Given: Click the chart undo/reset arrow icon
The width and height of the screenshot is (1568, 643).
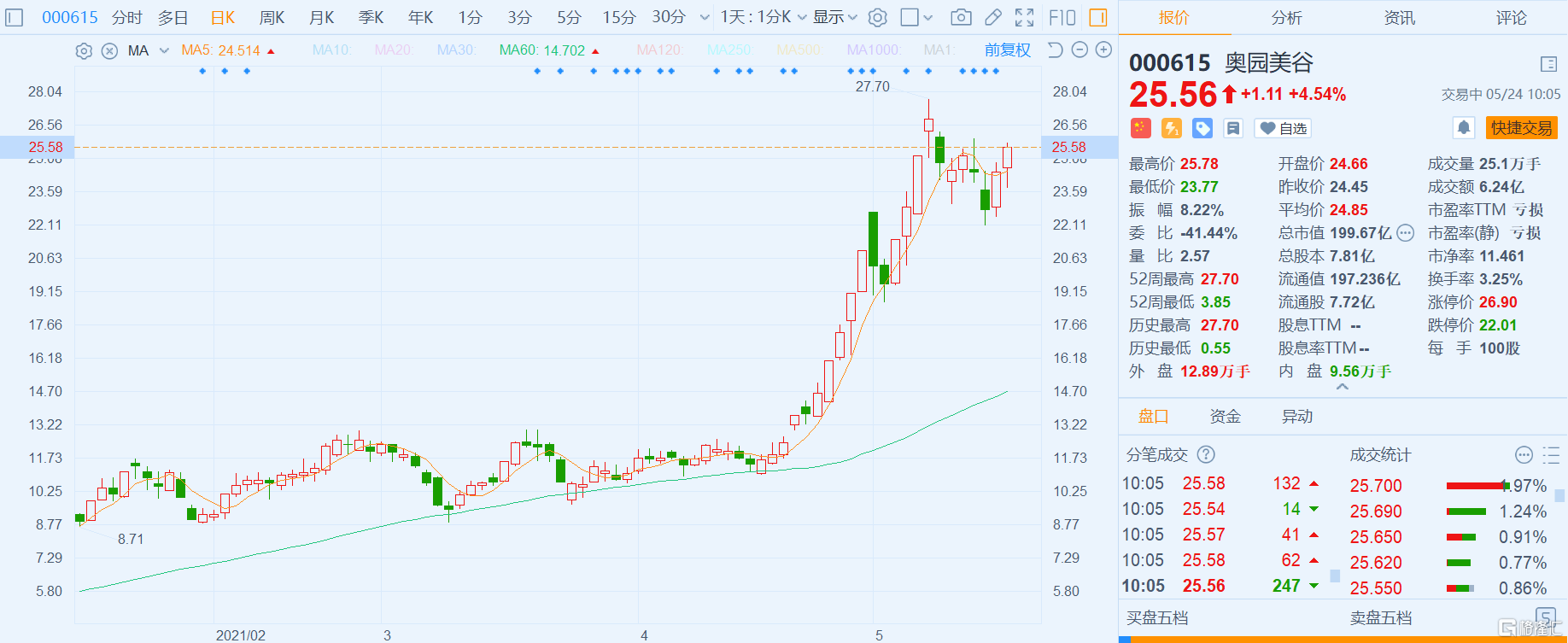Looking at the screenshot, I should (x=1056, y=50).
